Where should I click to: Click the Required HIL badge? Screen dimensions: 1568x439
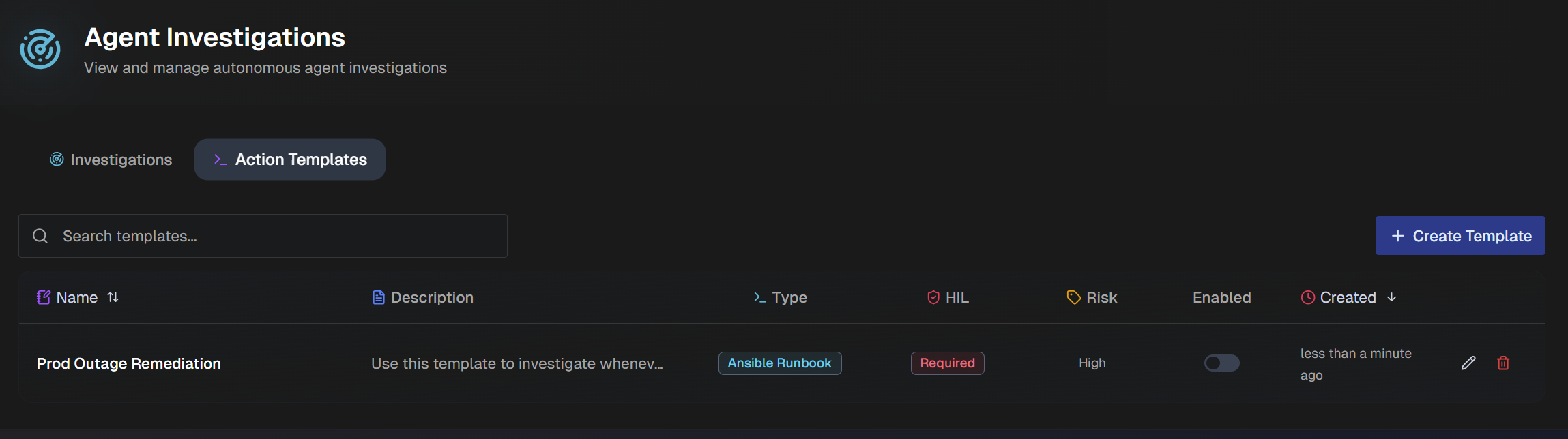(948, 363)
